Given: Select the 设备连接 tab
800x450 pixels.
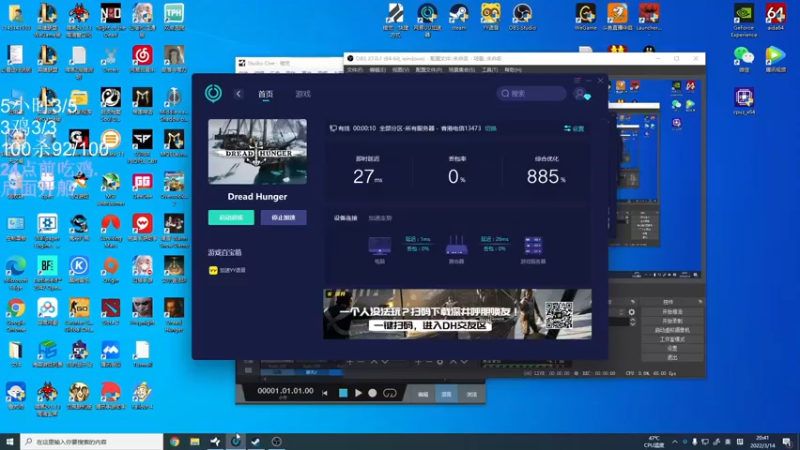Looking at the screenshot, I should [345, 218].
